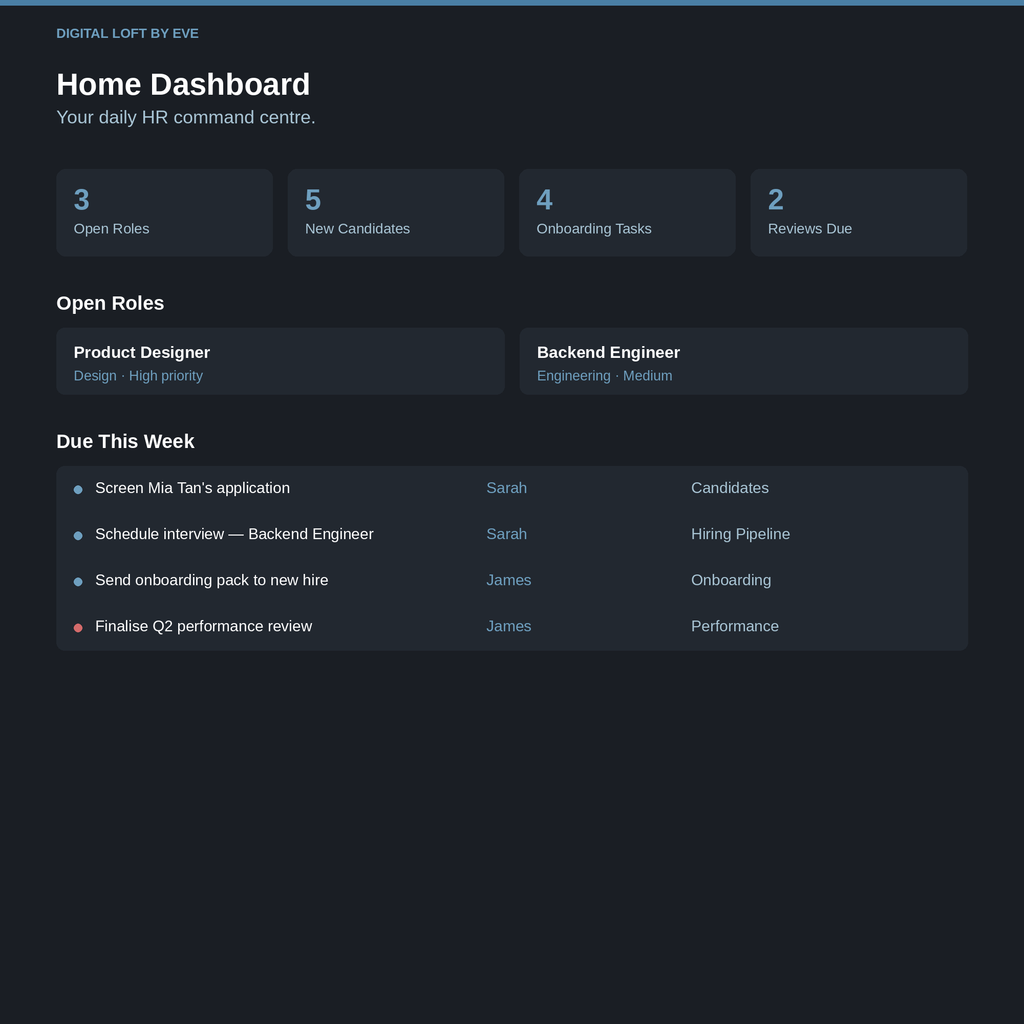
Task: Click the Candidates category label
Action: [729, 488]
